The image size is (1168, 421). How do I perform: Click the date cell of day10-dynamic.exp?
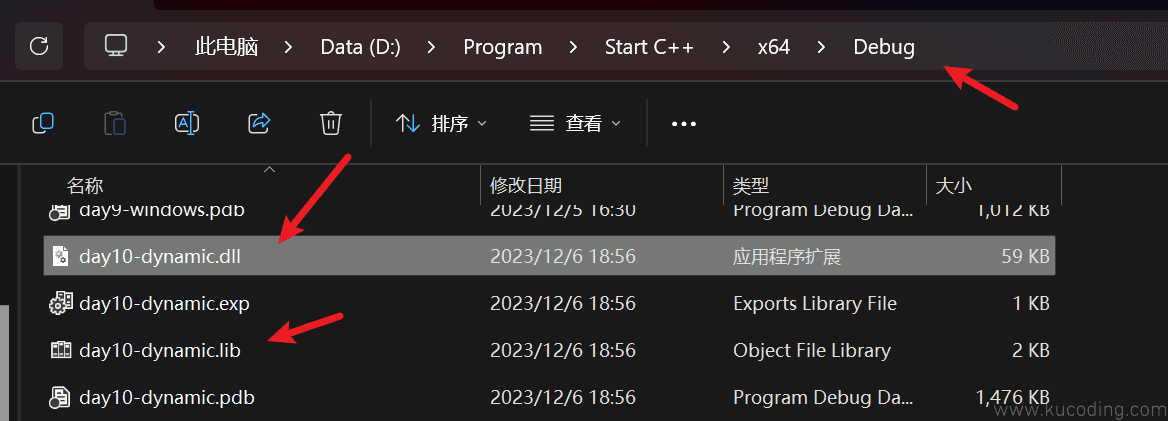pos(562,303)
